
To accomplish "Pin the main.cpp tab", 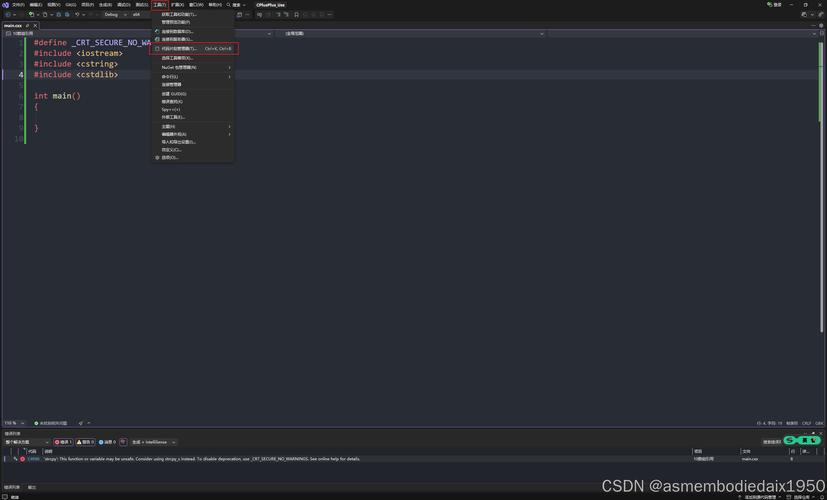I will point(27,25).
